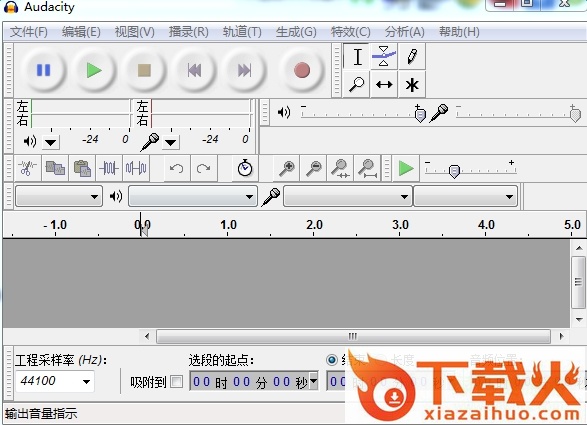Click Play-at-speed green arrow
The image size is (587, 425).
pos(406,168)
